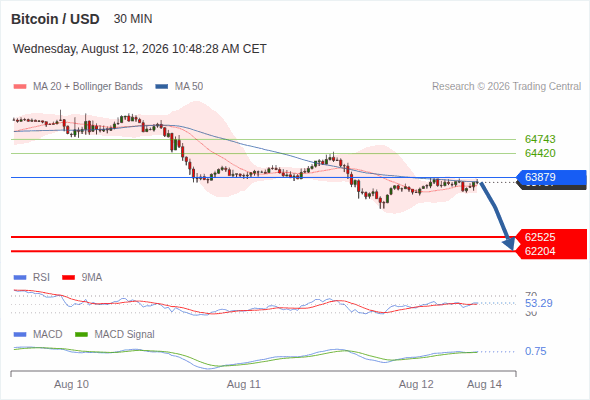590x400 pixels.
Task: Click the MACD value 0.75 readout
Action: [535, 351]
